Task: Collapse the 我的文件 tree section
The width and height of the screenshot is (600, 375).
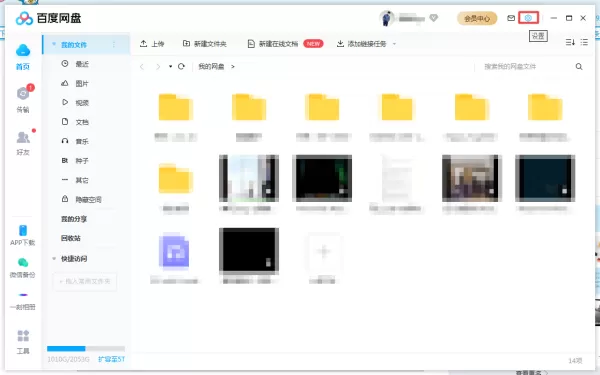Action: click(x=54, y=44)
